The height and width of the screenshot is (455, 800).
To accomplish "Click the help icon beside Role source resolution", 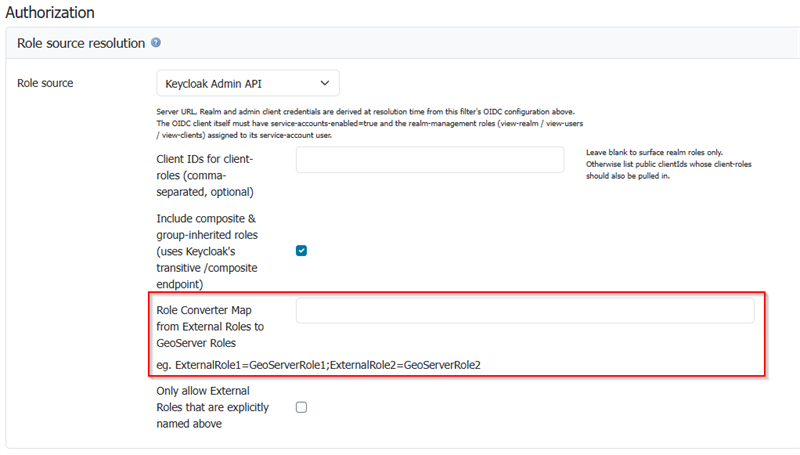I will (x=156, y=42).
